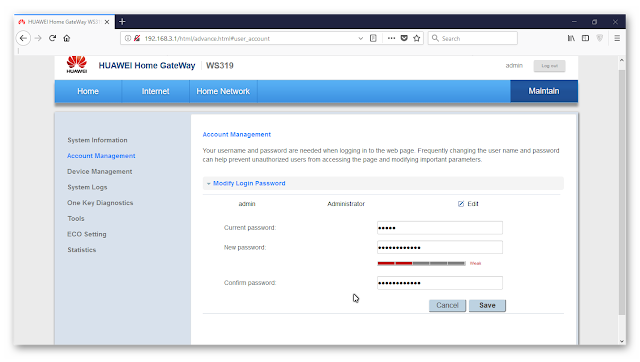The image size is (640, 362).
Task: Open the address bar history dropdown arrow
Action: (360, 38)
